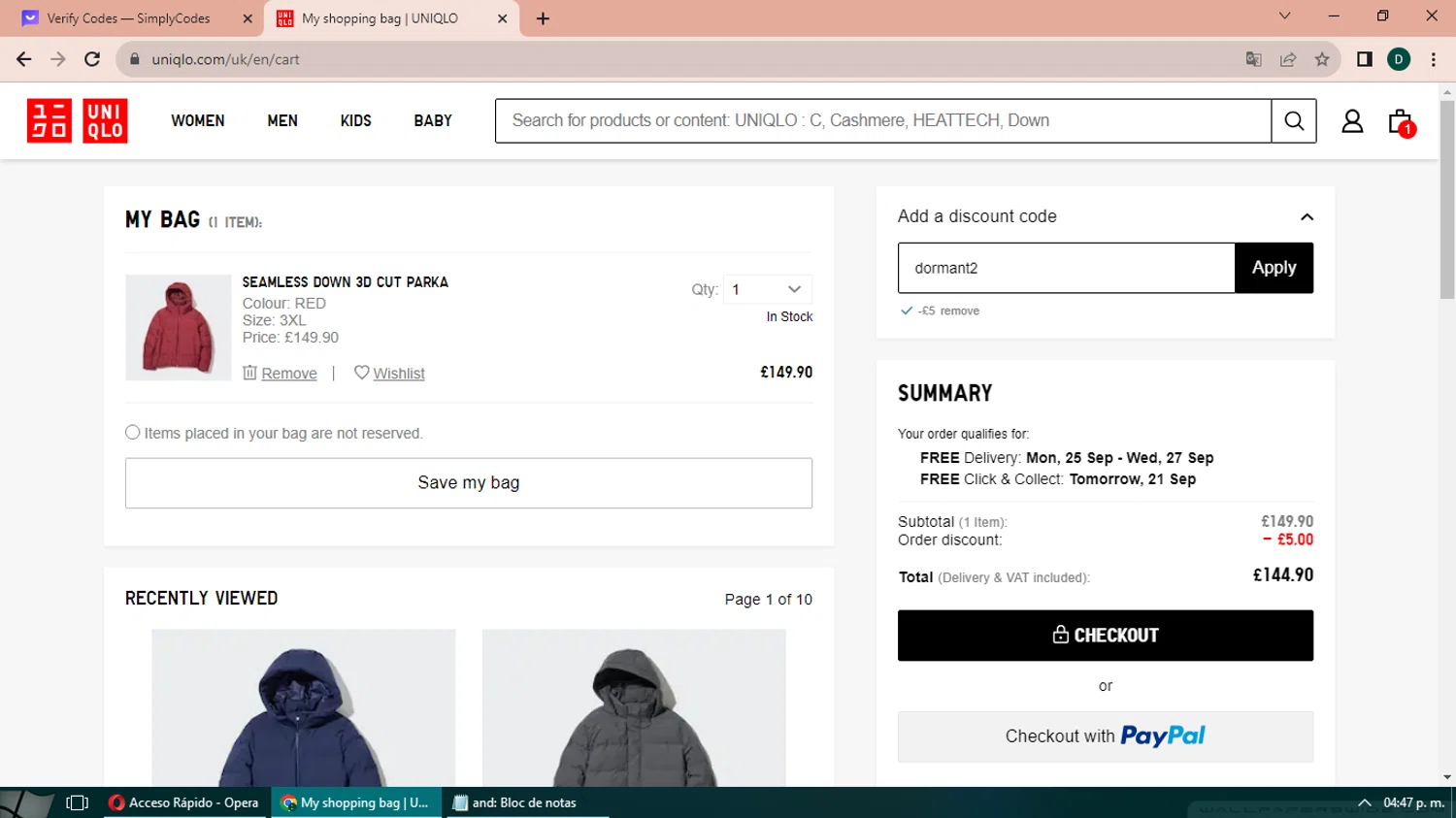
Task: Click the navy parka recently viewed thumbnail
Action: 304,708
